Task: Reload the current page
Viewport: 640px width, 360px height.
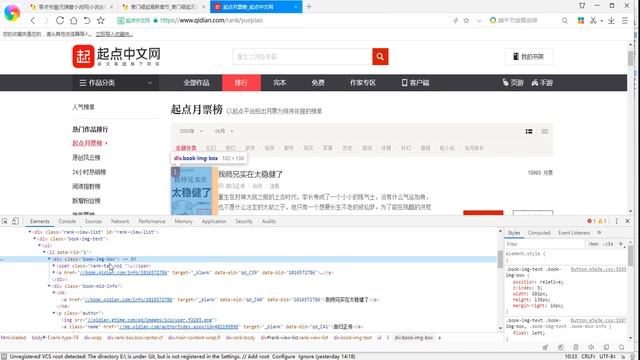Action: [x=60, y=20]
